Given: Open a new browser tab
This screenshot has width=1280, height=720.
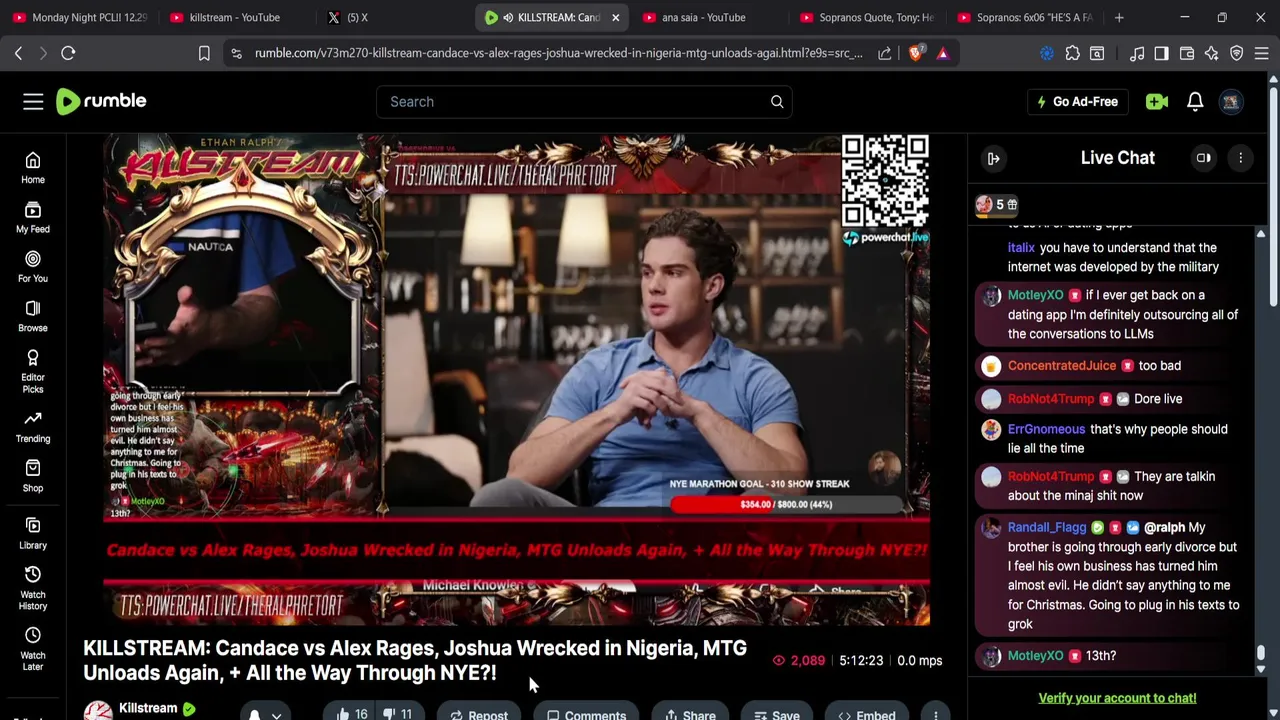Looking at the screenshot, I should point(1119,17).
